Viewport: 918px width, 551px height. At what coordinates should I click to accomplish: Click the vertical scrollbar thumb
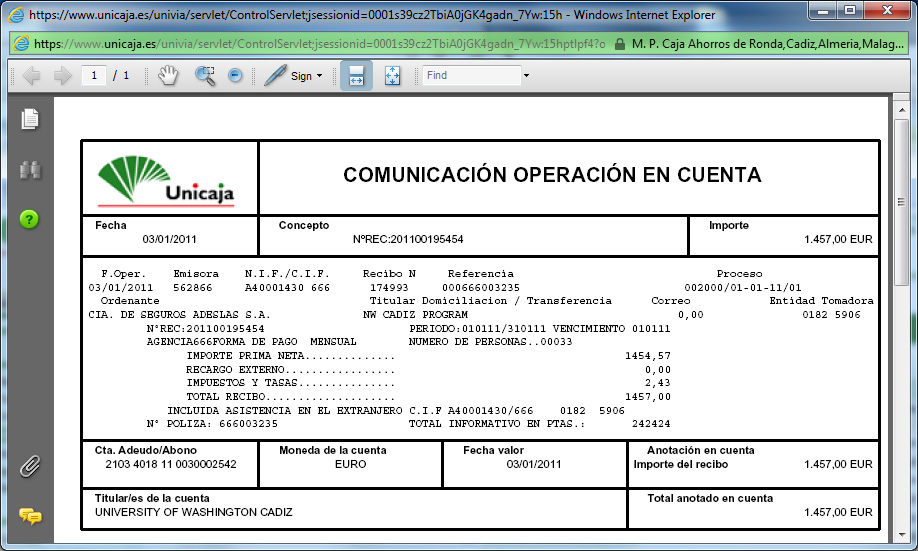click(x=901, y=202)
